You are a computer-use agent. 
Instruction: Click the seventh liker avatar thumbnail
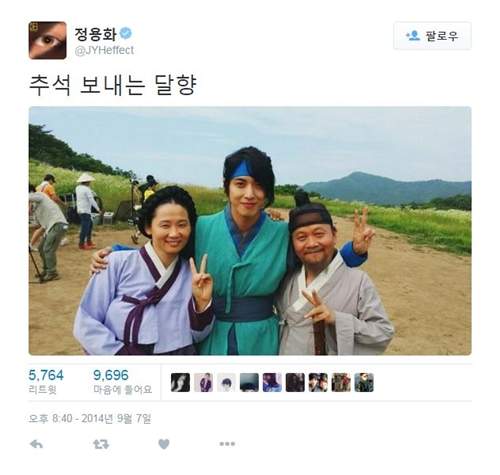318,382
